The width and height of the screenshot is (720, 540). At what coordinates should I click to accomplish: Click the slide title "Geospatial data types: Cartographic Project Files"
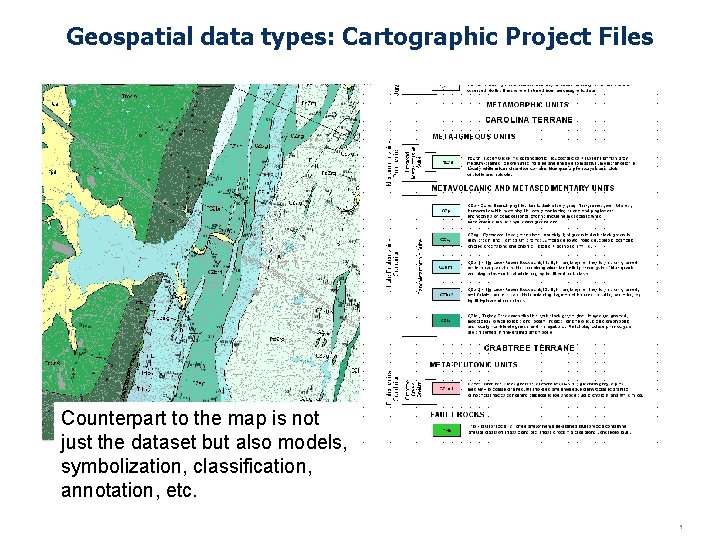click(360, 37)
